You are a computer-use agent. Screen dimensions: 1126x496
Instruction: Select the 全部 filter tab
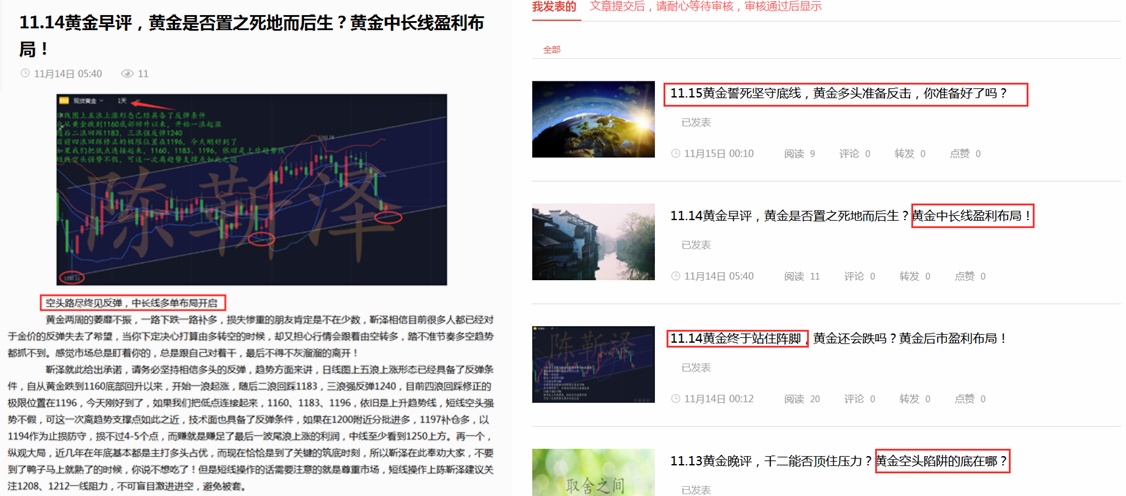tap(552, 50)
